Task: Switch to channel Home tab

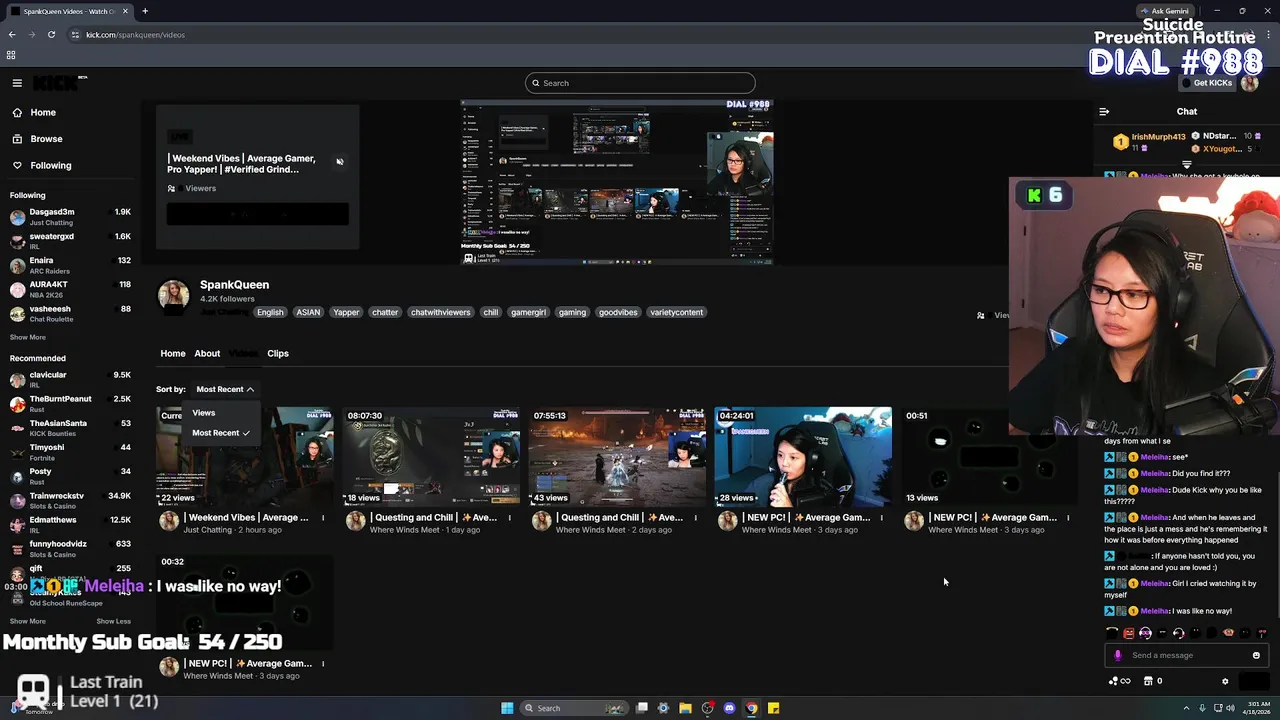Action: click(x=173, y=353)
